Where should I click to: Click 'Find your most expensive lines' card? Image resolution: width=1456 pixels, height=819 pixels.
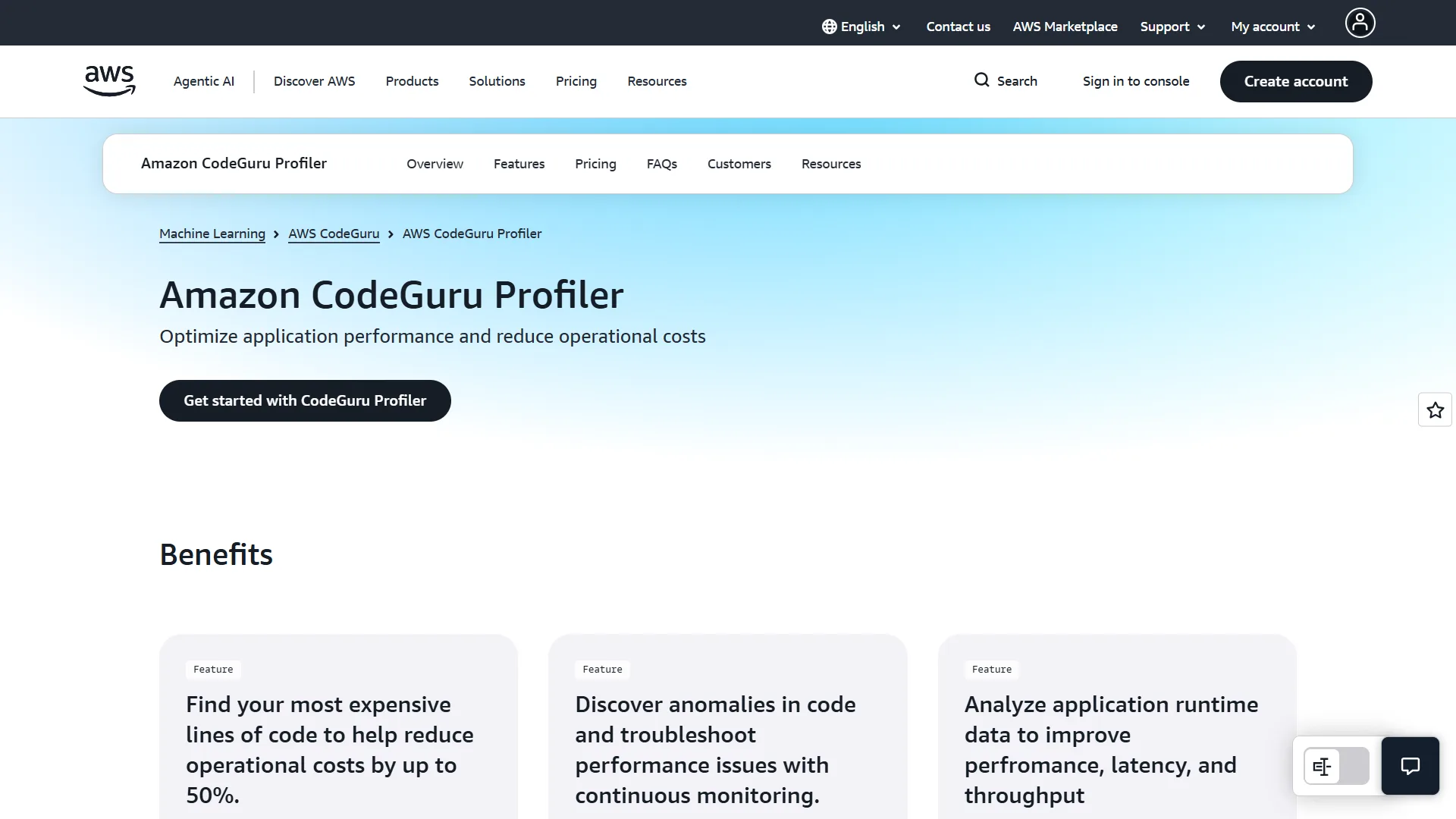(x=338, y=726)
